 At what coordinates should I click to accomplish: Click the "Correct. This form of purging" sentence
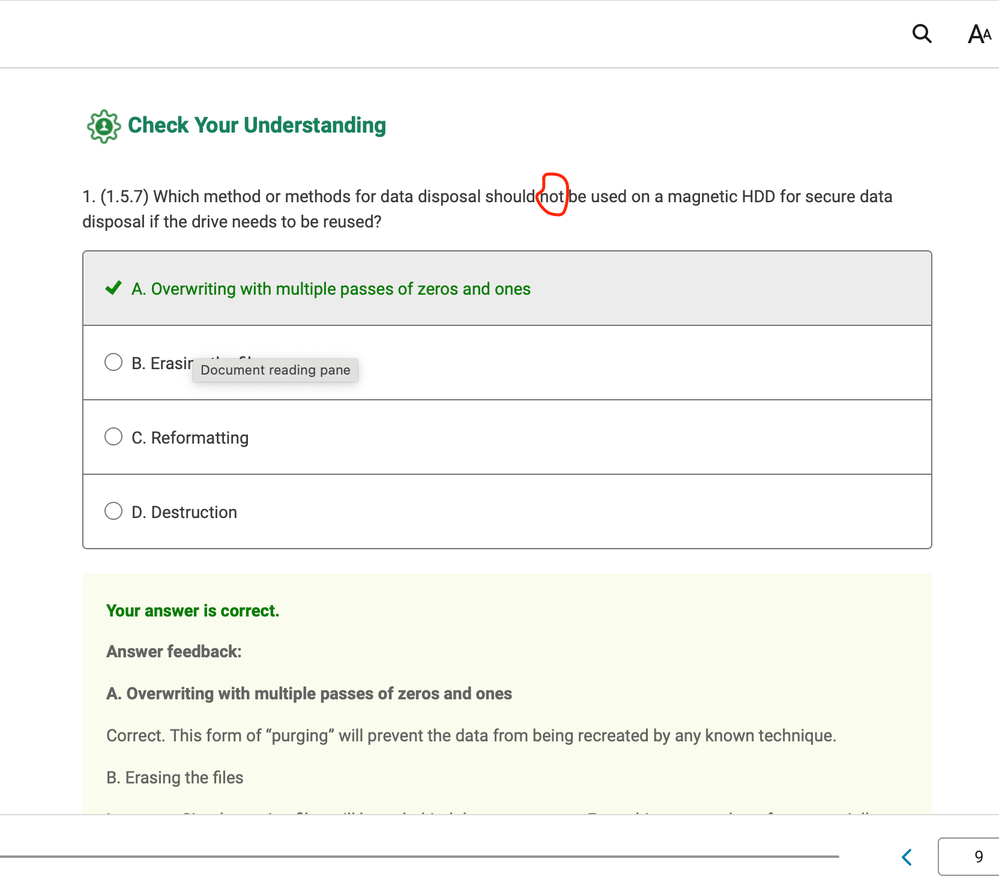[470, 736]
